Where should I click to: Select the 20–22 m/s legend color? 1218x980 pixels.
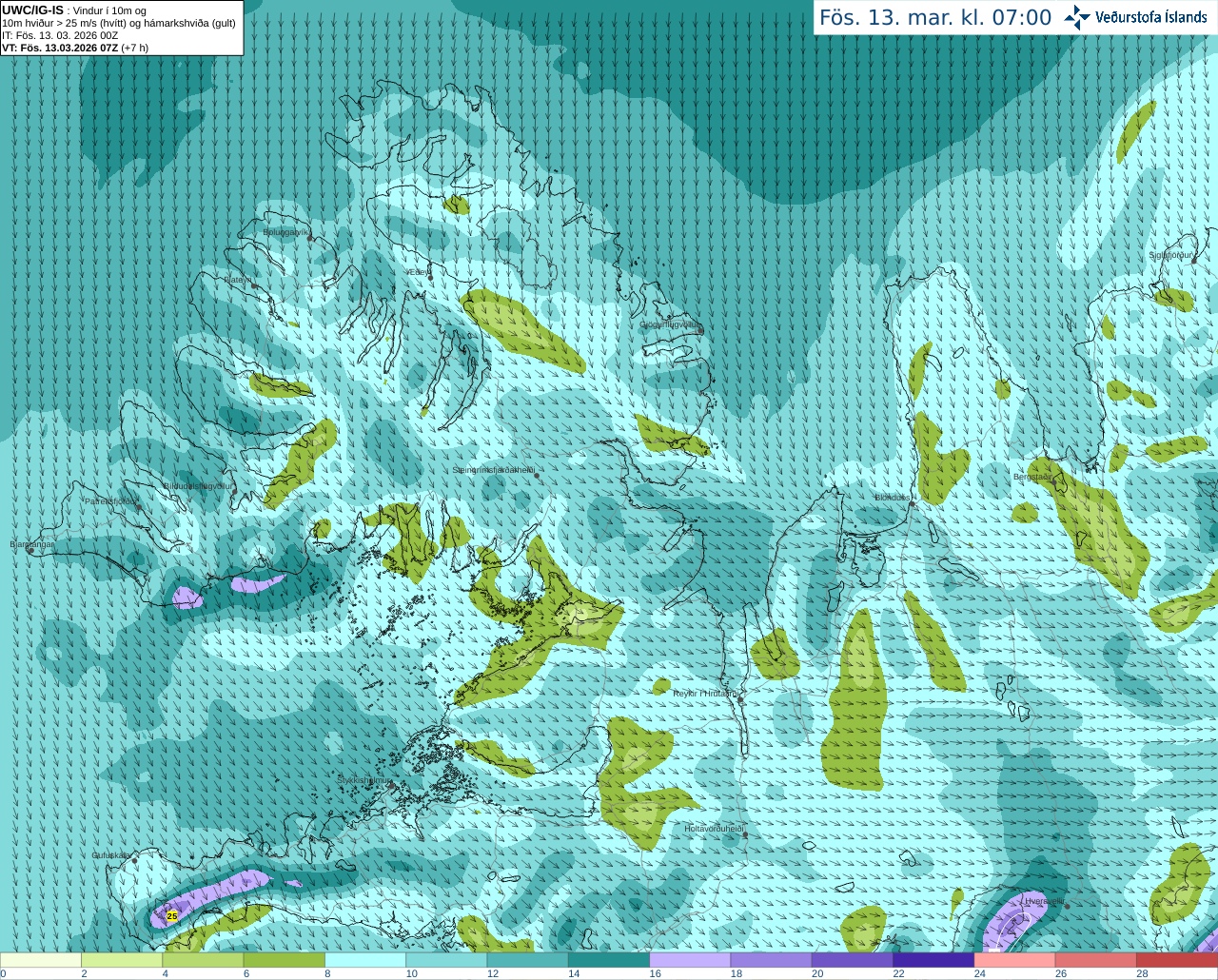point(853,960)
